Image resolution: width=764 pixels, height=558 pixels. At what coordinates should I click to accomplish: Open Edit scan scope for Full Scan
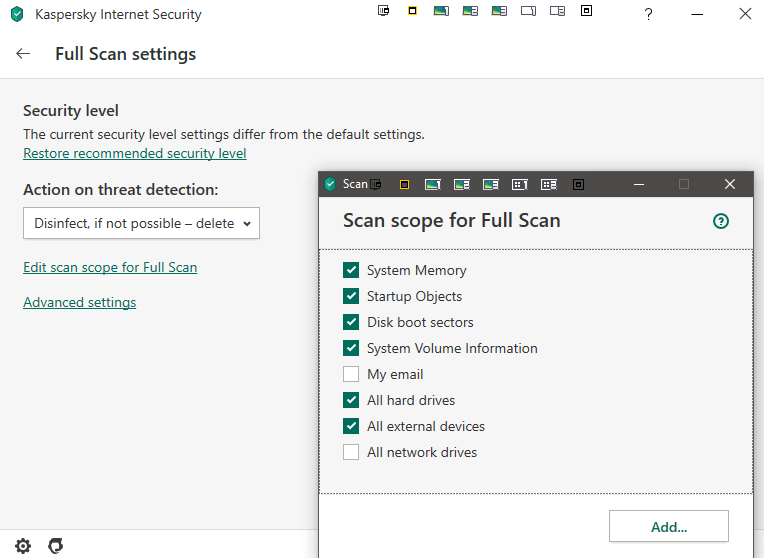pyautogui.click(x=110, y=267)
